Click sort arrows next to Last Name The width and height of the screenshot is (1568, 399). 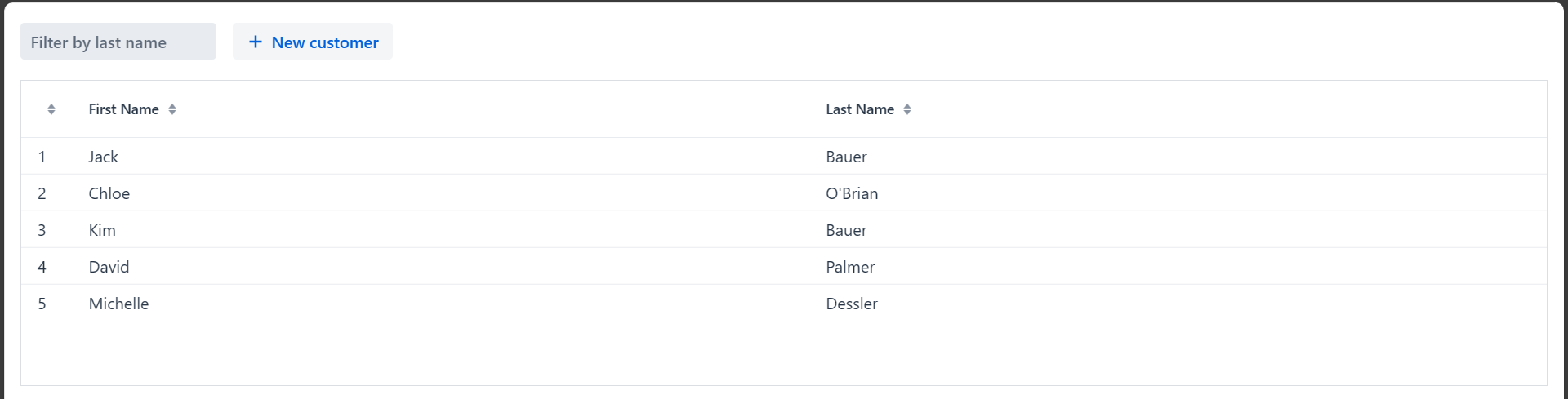(x=907, y=109)
